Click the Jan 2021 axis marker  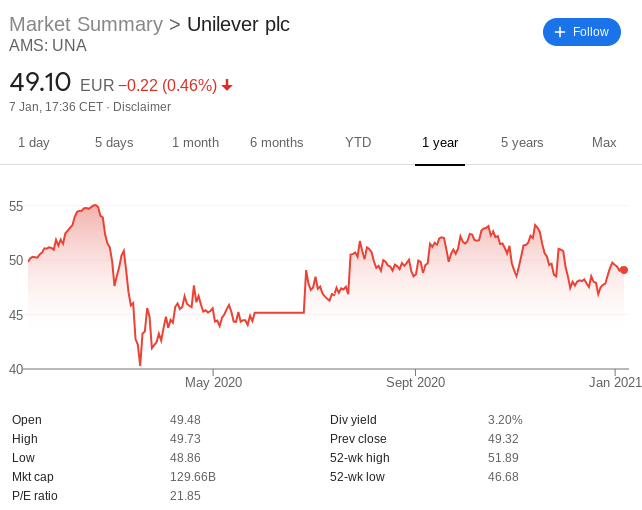(x=615, y=382)
